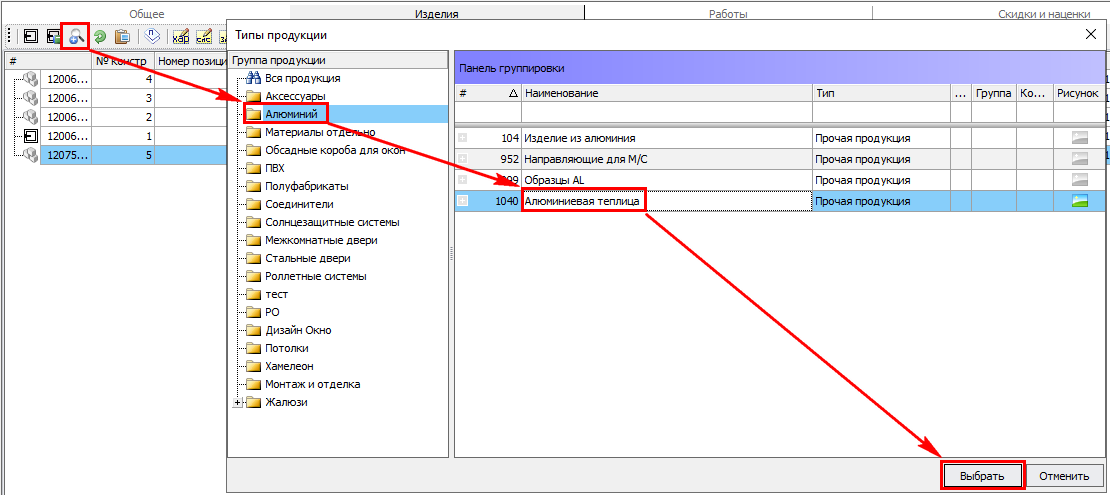
Task: Select the Полуфабрикаты group
Action: pyautogui.click(x=306, y=186)
